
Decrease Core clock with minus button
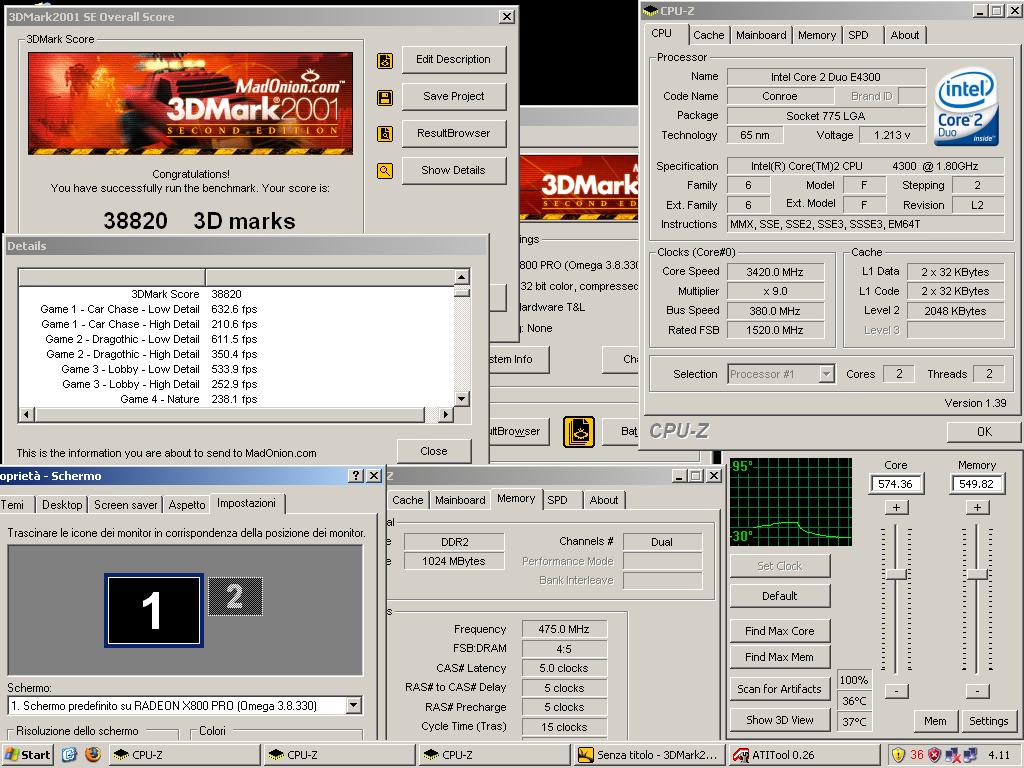896,691
